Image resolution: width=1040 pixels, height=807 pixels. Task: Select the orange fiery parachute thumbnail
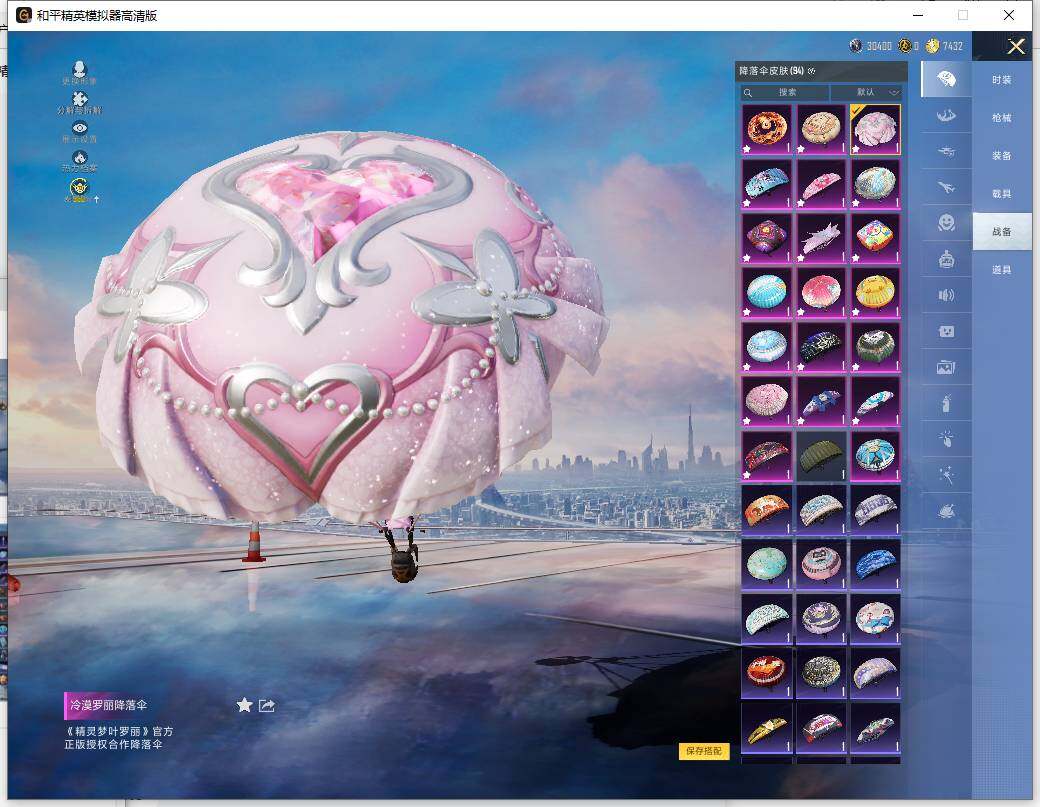tap(766, 129)
